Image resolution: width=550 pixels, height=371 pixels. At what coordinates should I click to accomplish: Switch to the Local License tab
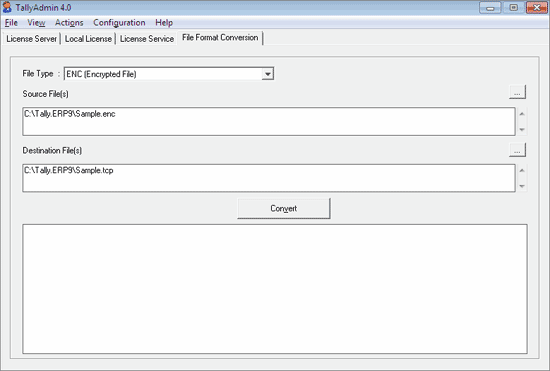point(88,39)
